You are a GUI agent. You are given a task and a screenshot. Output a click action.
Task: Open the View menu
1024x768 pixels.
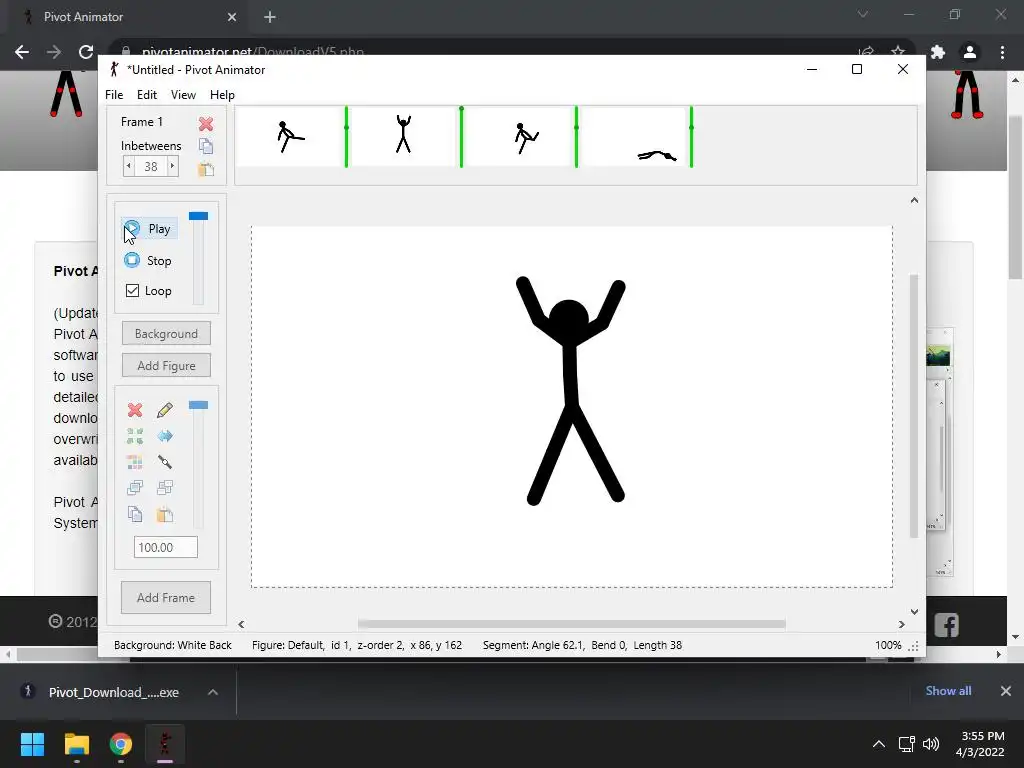(x=184, y=95)
